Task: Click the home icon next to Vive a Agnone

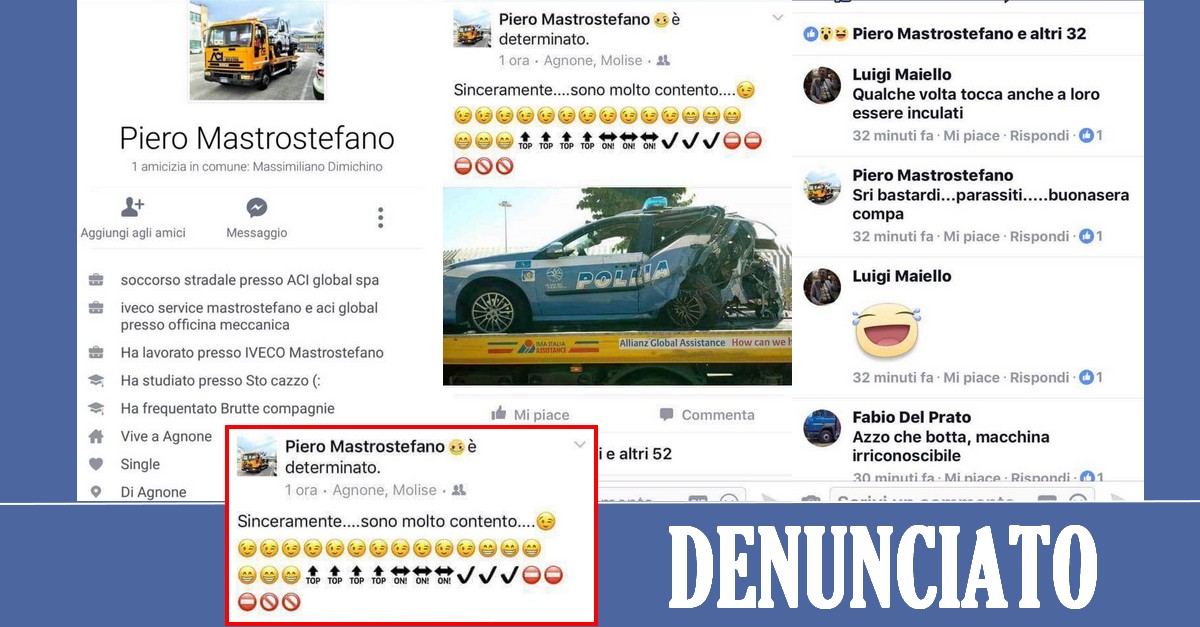Action: (x=96, y=436)
